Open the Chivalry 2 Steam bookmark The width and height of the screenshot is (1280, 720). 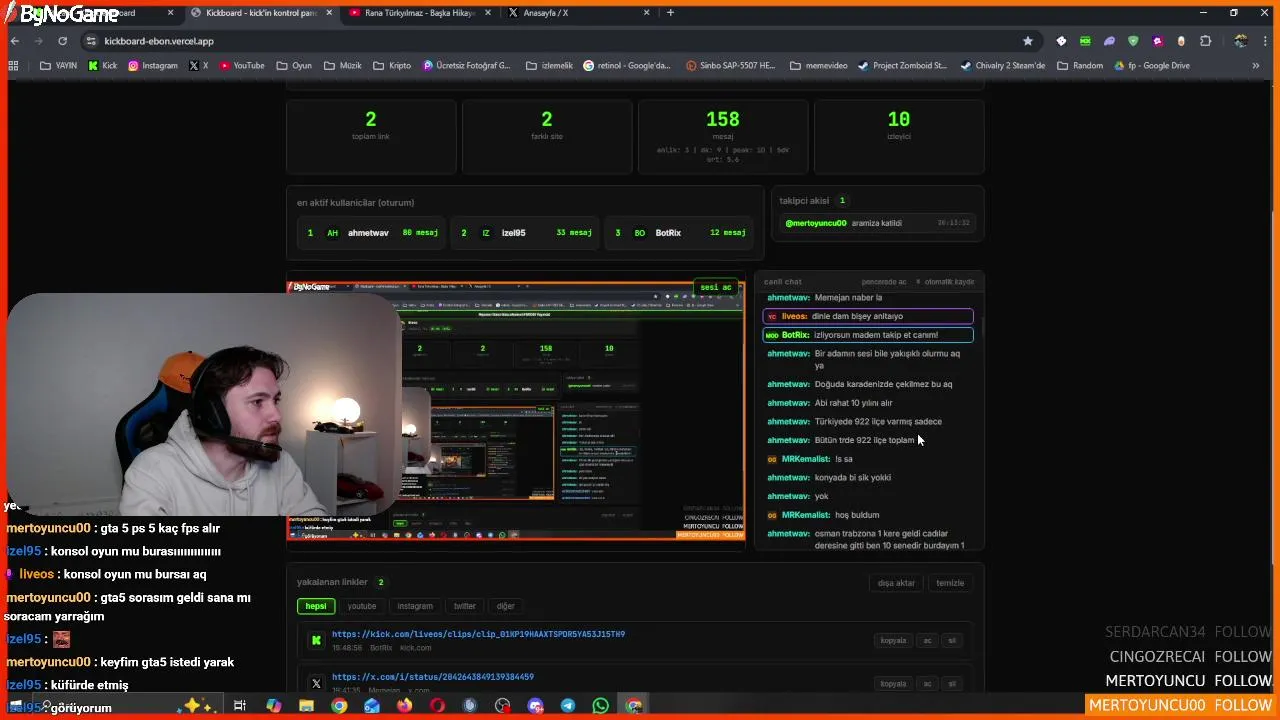[x=1002, y=66]
